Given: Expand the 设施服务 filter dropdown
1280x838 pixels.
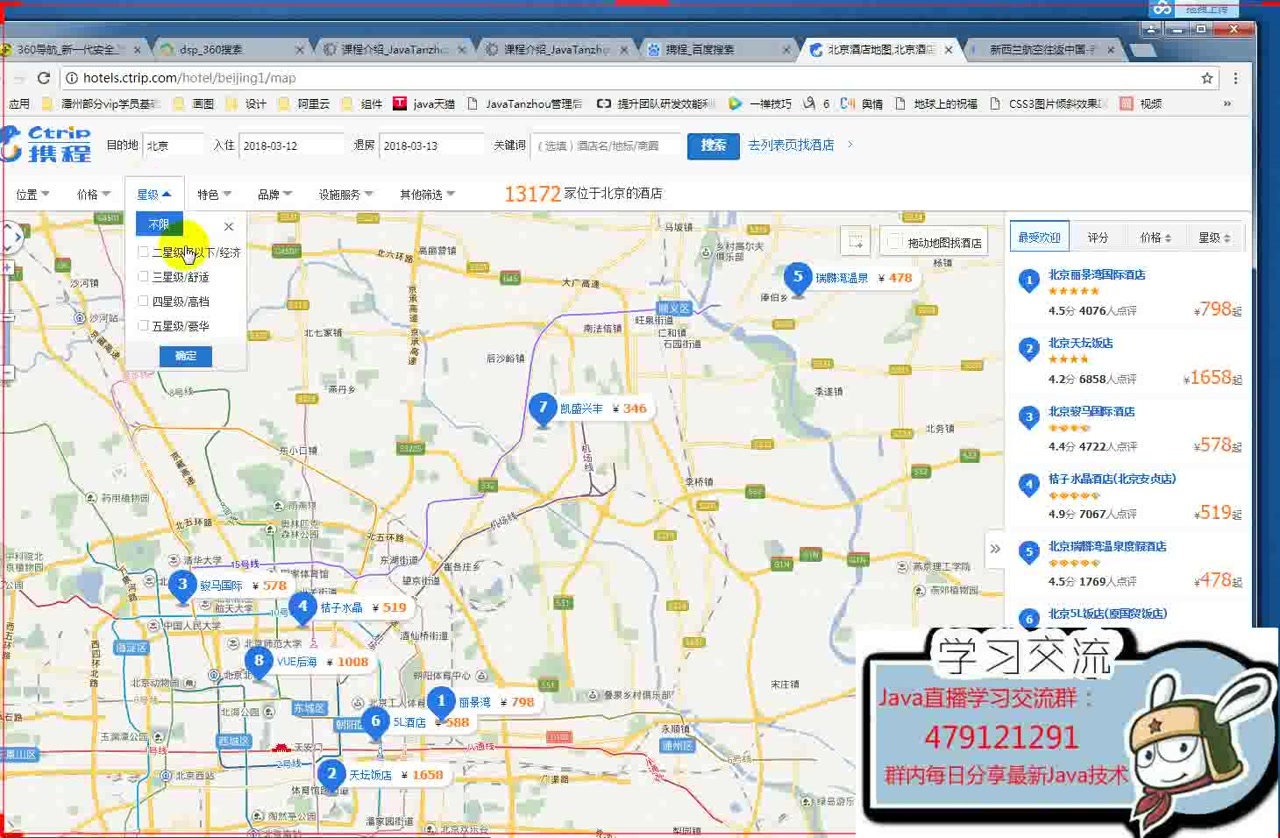Looking at the screenshot, I should 346,195.
